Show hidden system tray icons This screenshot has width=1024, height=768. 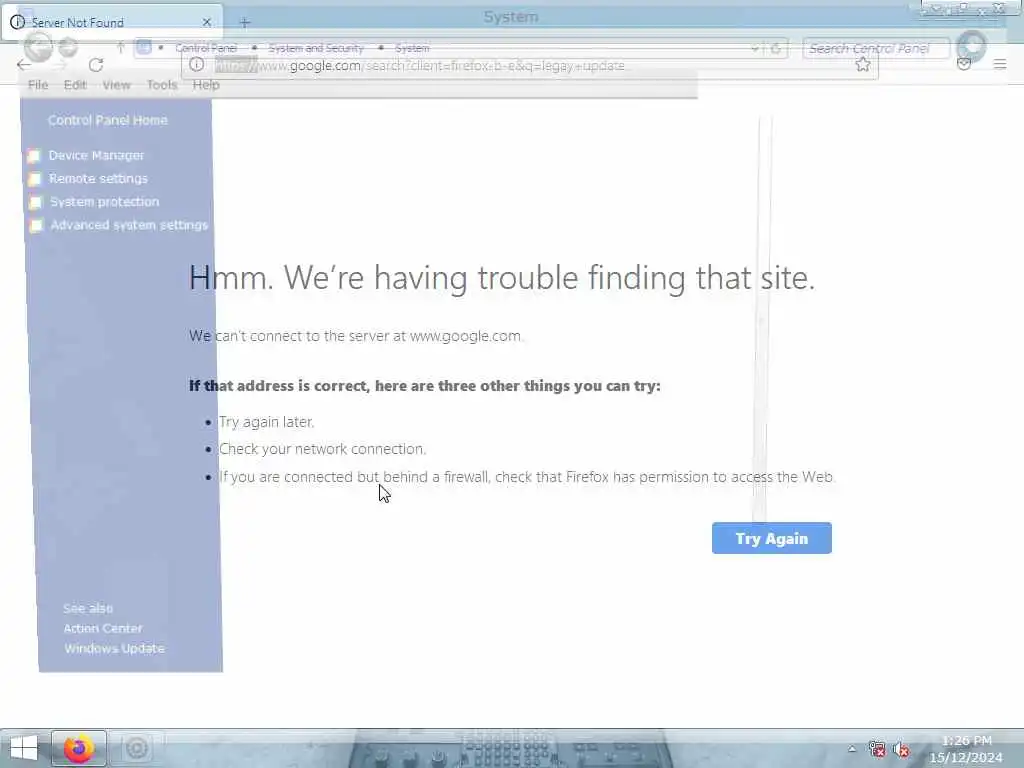pyautogui.click(x=852, y=749)
